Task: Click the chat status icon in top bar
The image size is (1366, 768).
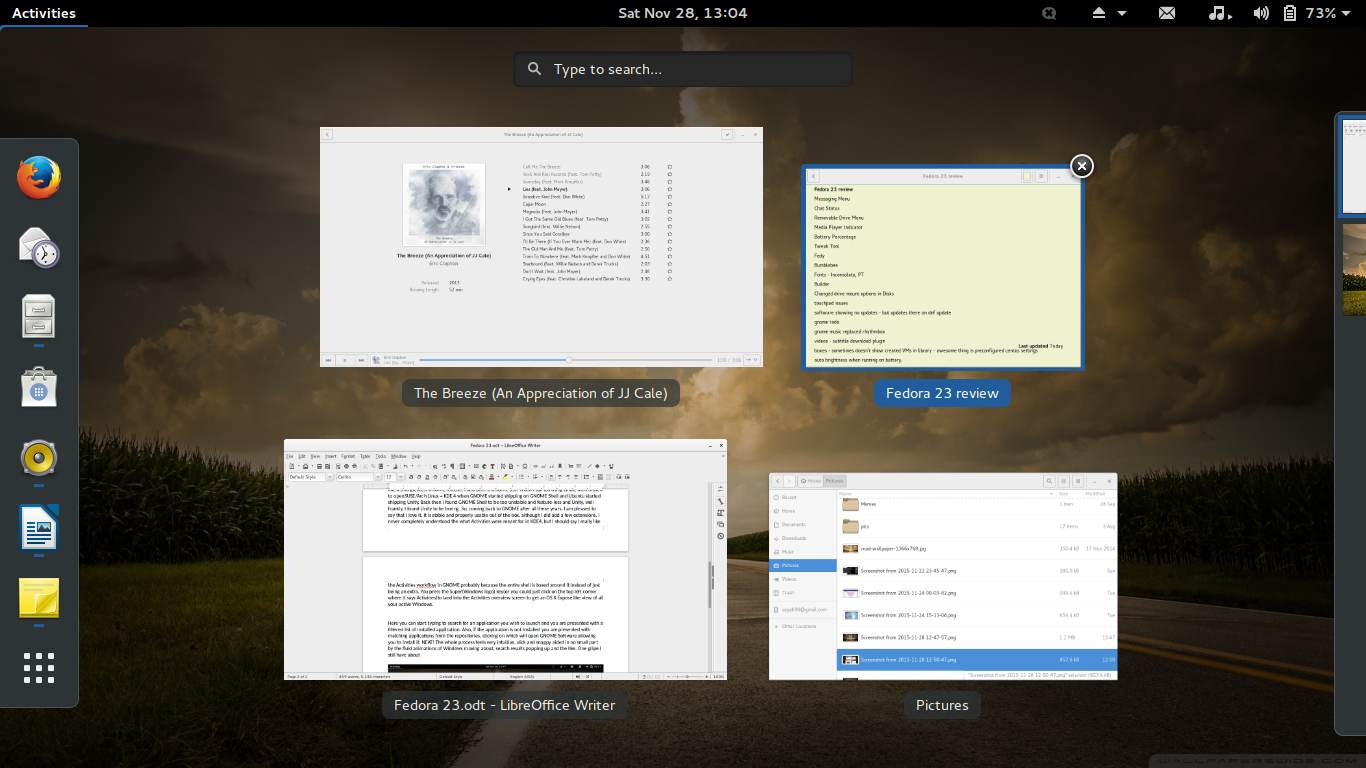Action: (1049, 13)
